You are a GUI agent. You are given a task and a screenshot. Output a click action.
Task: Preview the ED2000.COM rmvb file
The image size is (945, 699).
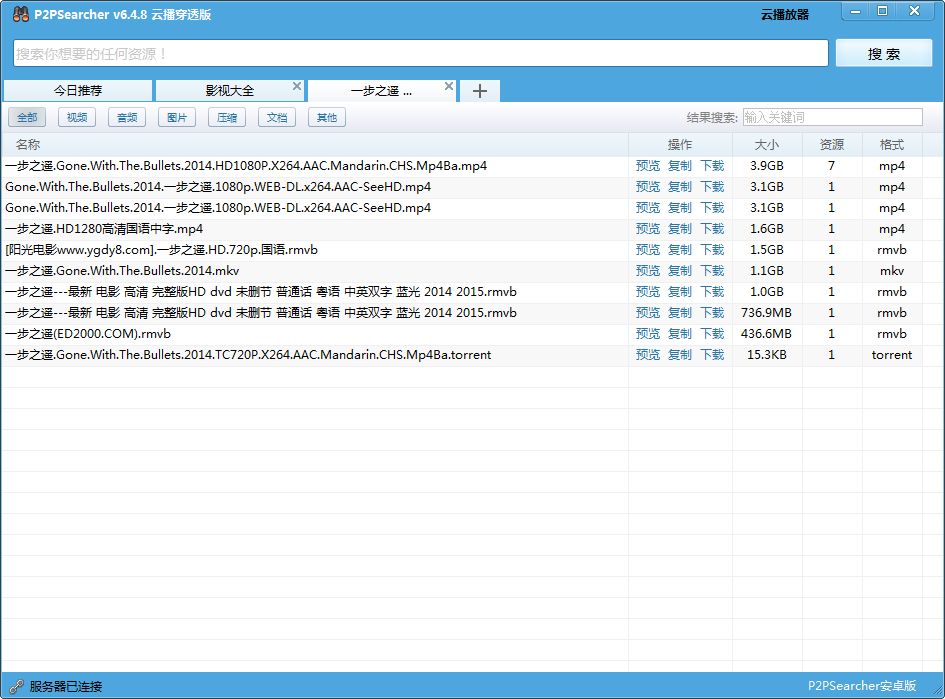click(x=648, y=334)
